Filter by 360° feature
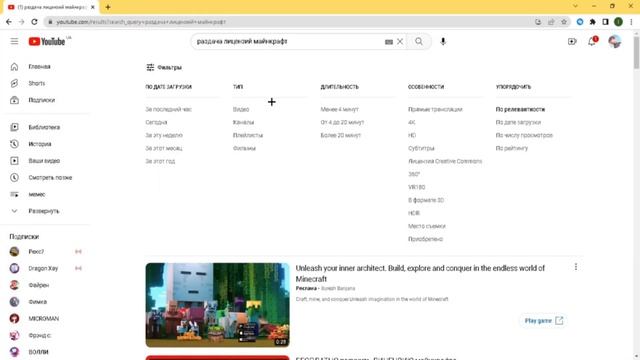The image size is (640, 360). tap(414, 174)
